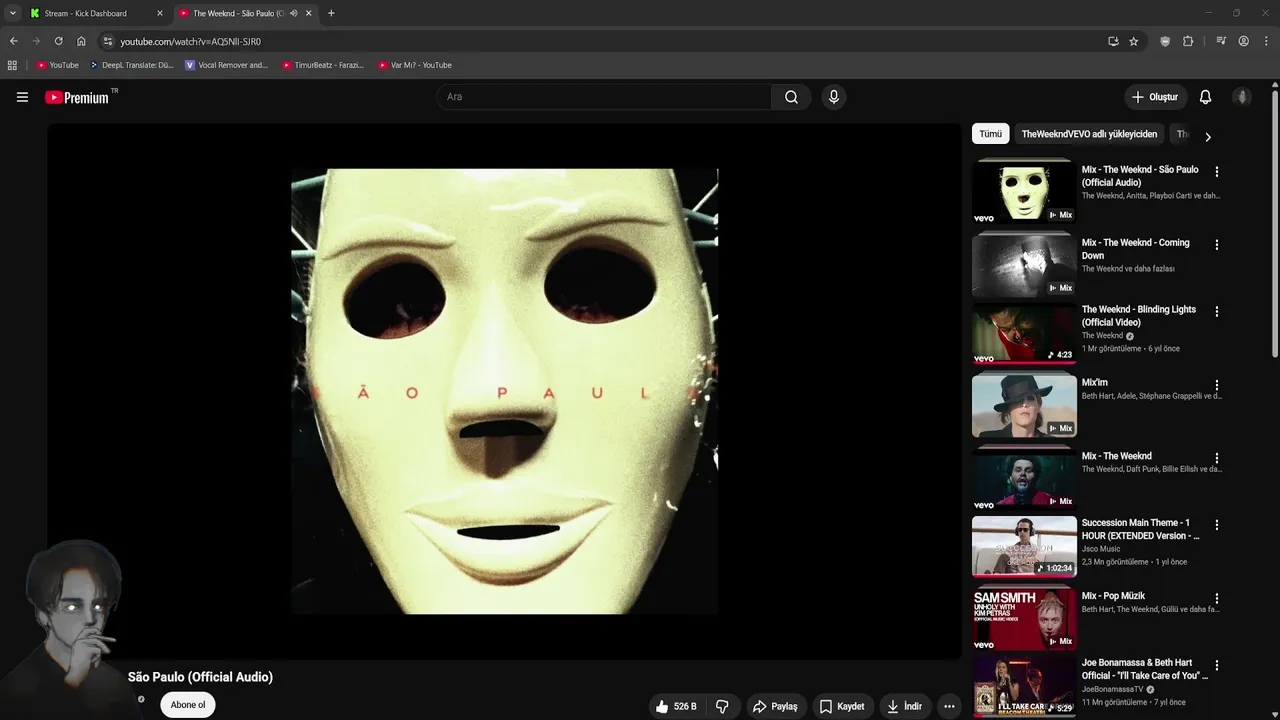Reload the page

(58, 41)
